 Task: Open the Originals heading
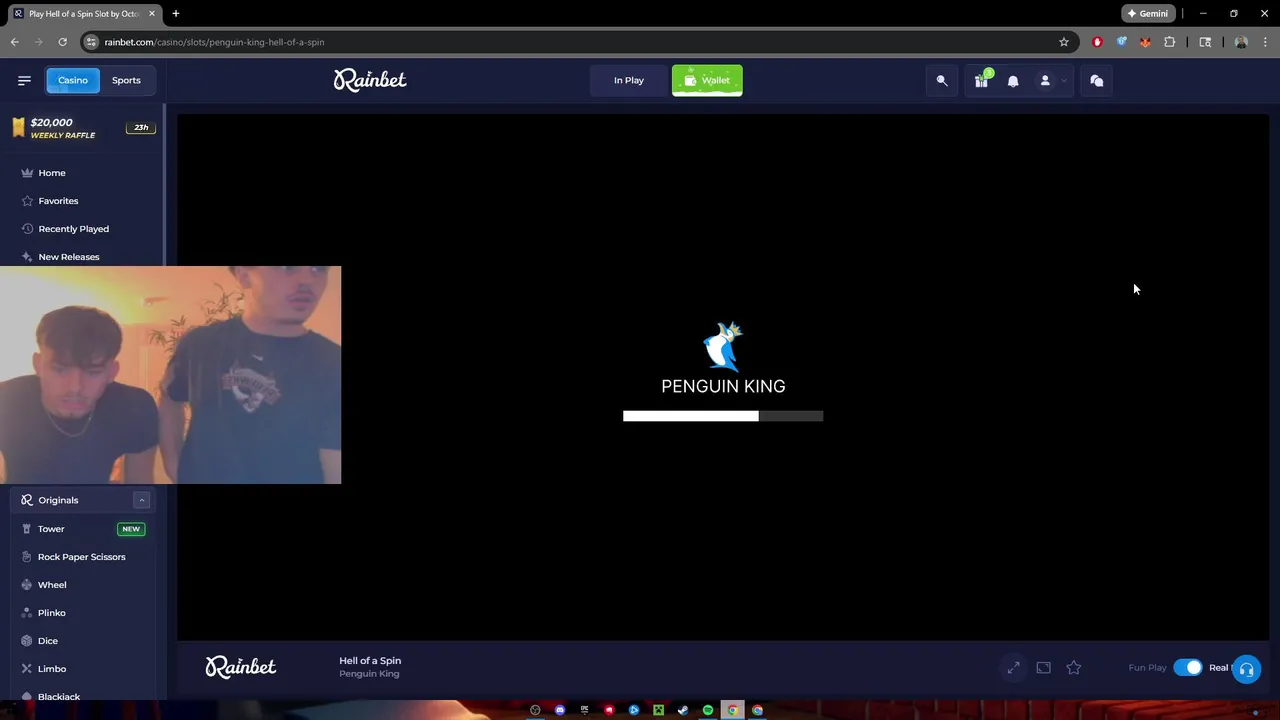58,500
